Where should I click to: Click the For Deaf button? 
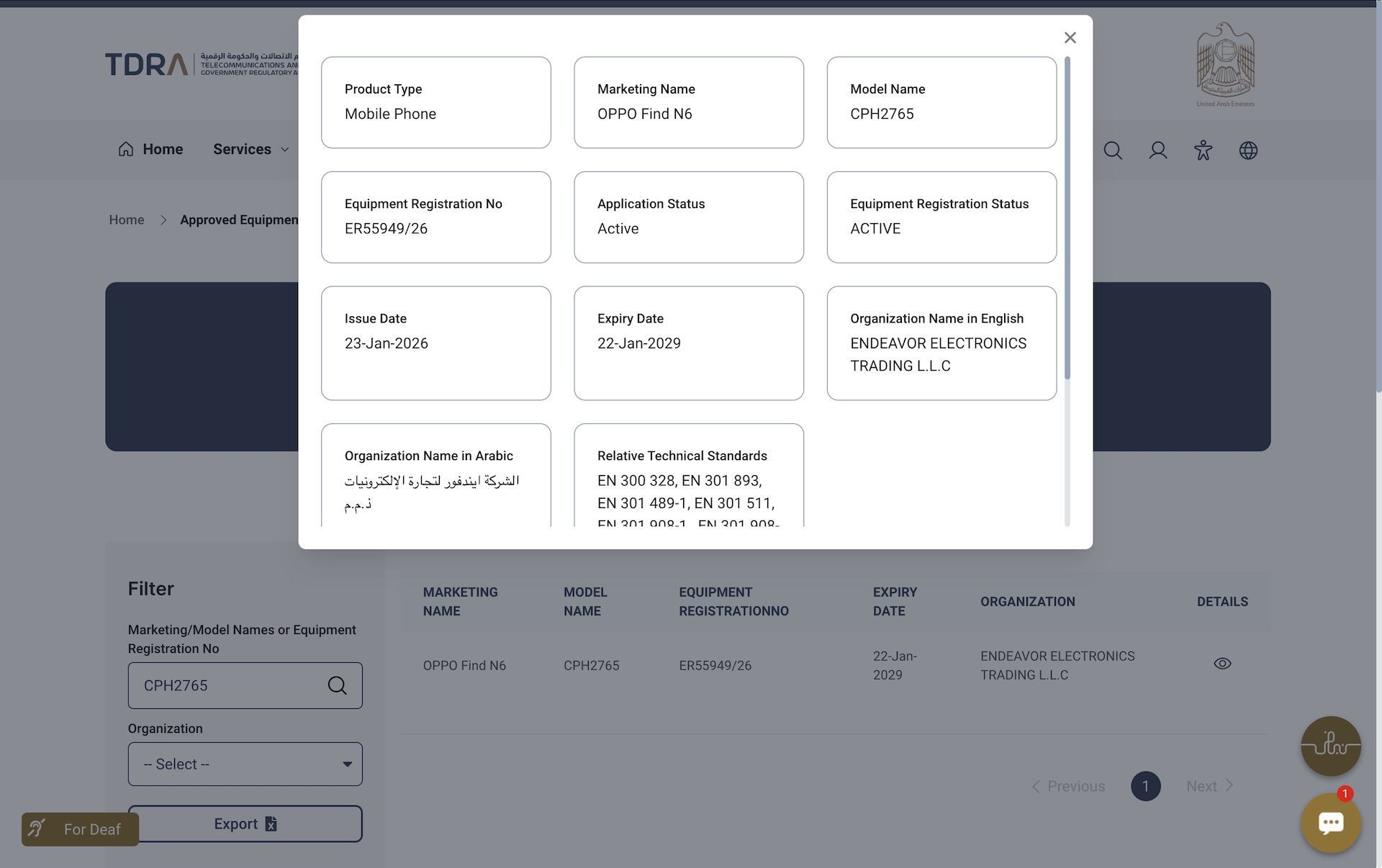click(x=80, y=829)
